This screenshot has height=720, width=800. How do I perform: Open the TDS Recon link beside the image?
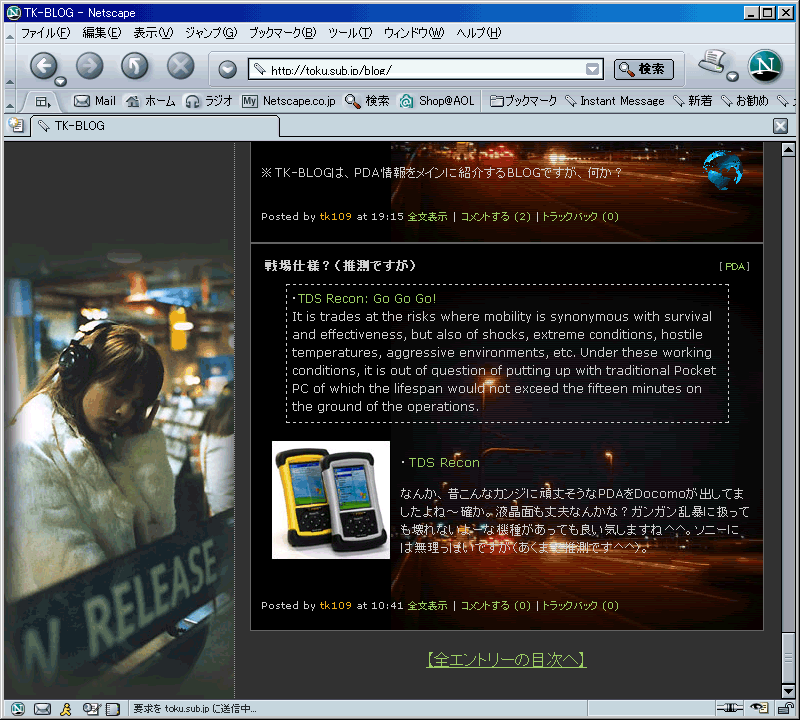444,462
